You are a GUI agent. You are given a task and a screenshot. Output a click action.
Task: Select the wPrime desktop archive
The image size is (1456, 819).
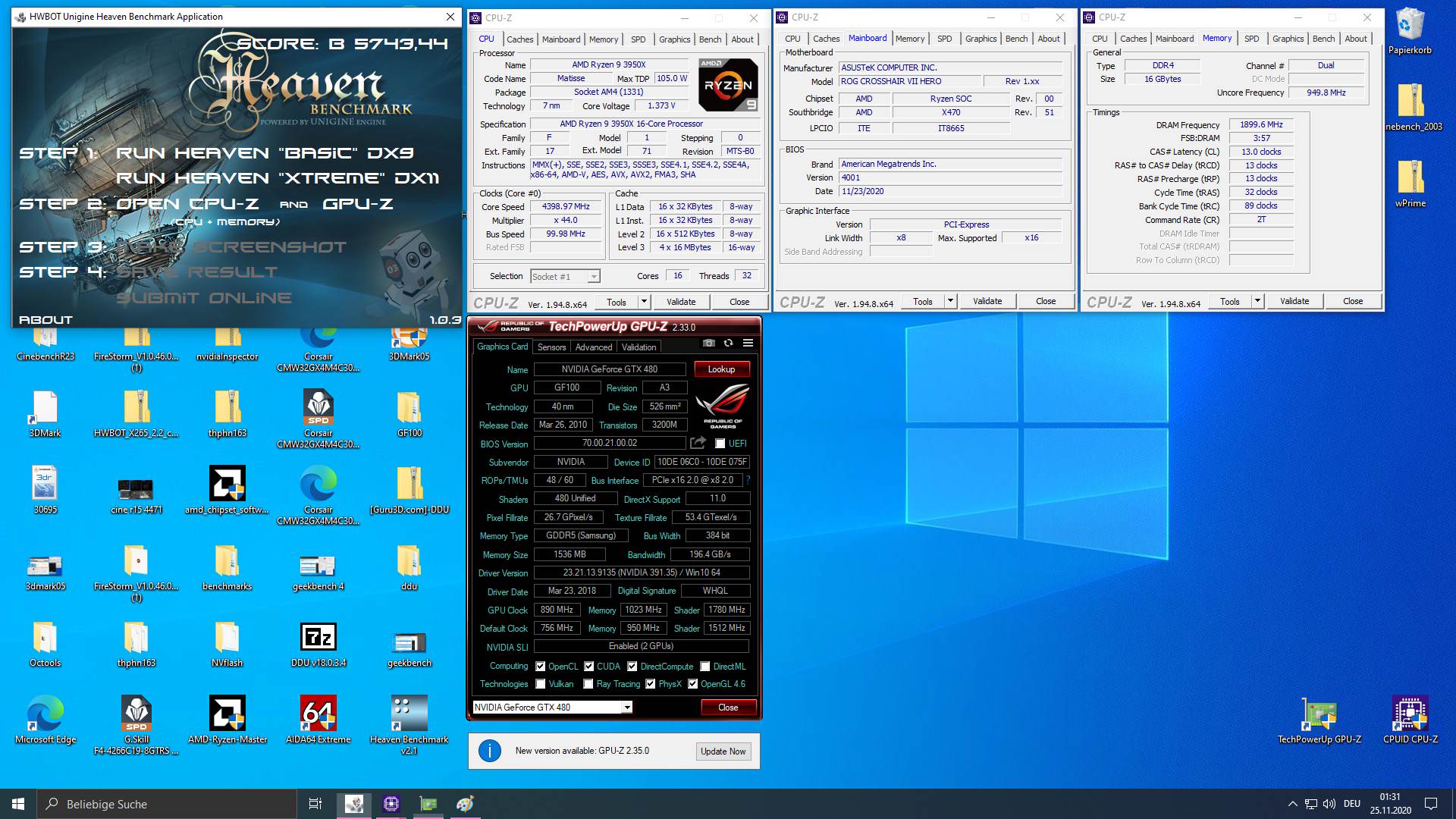(1410, 182)
